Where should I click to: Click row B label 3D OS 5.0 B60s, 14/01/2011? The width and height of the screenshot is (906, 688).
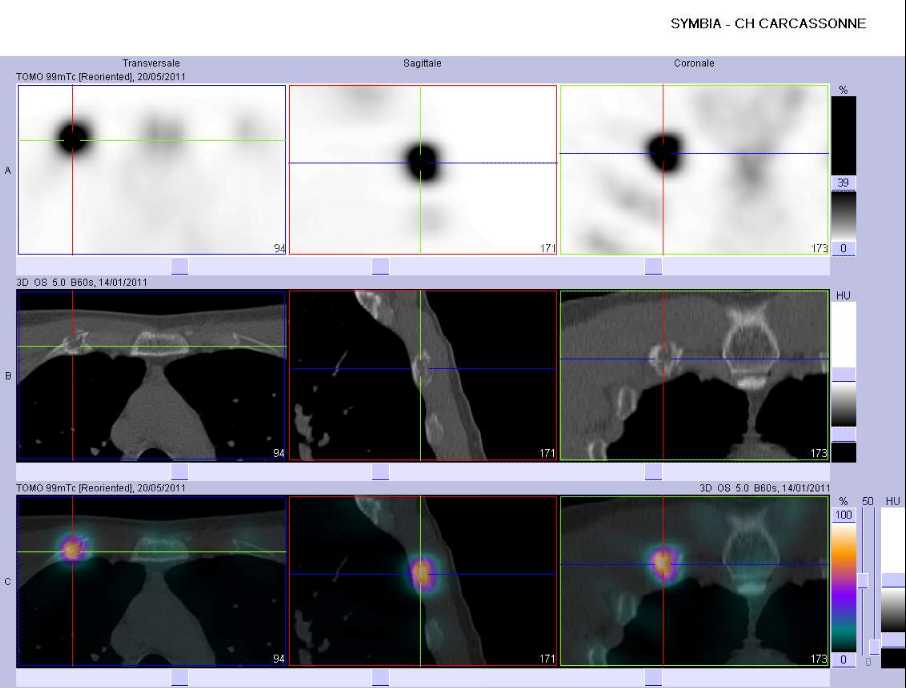[x=81, y=282]
